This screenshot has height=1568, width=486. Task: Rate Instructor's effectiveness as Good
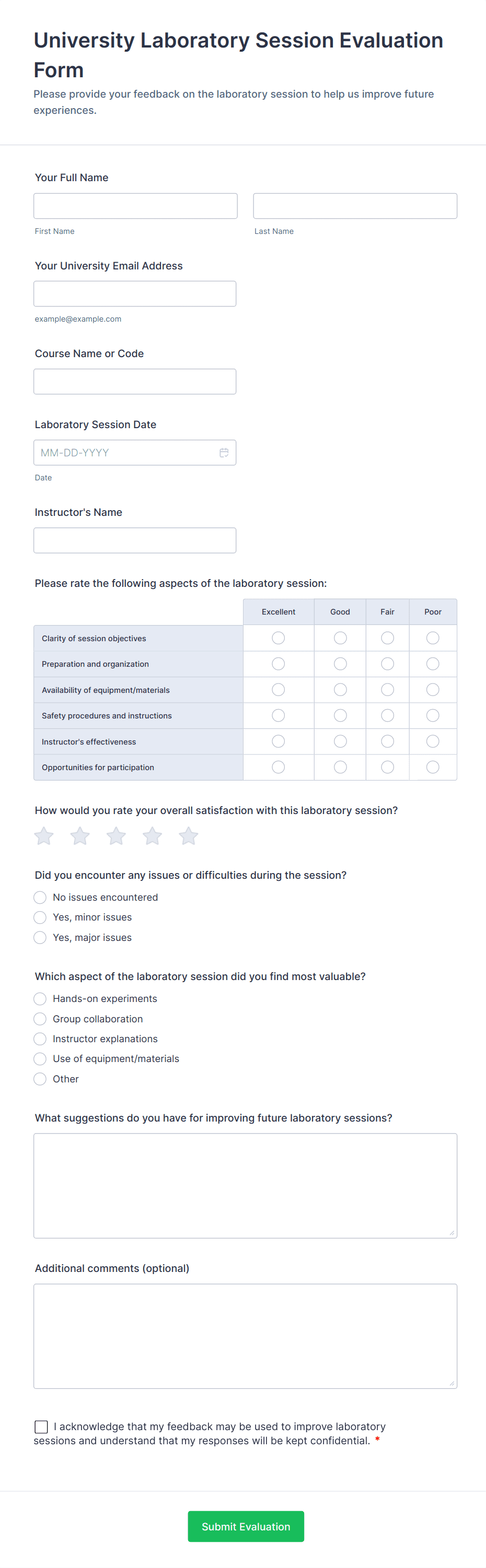[340, 741]
